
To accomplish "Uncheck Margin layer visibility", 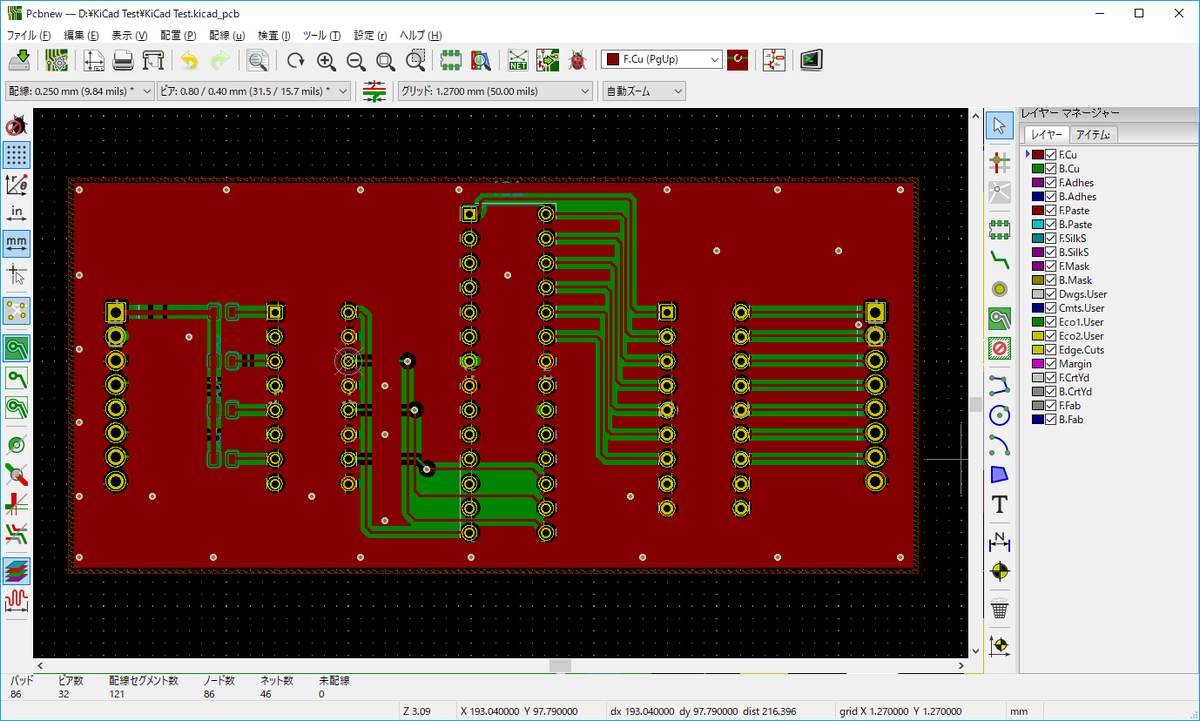I will pos(1051,364).
